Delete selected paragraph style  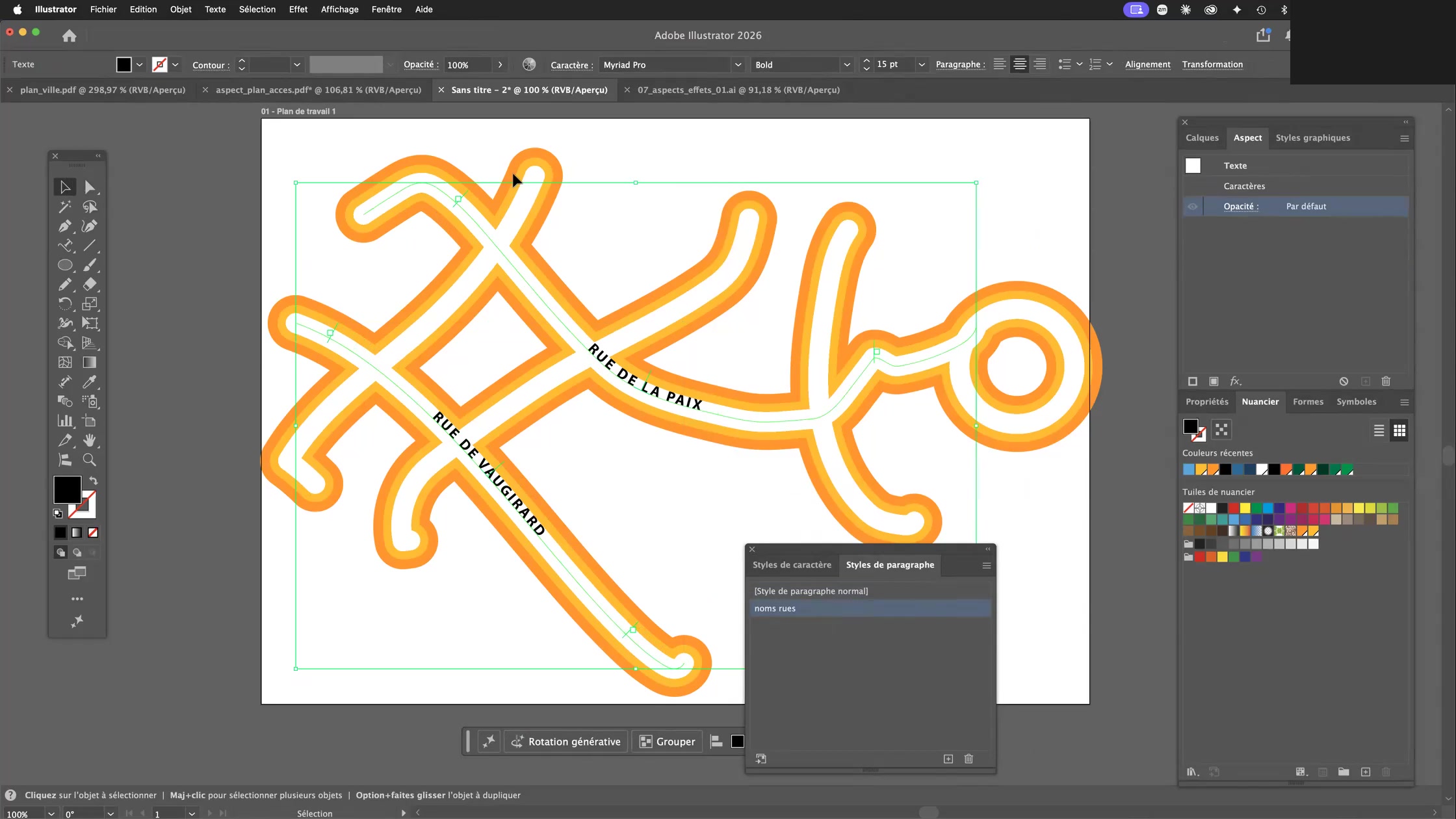pos(968,759)
